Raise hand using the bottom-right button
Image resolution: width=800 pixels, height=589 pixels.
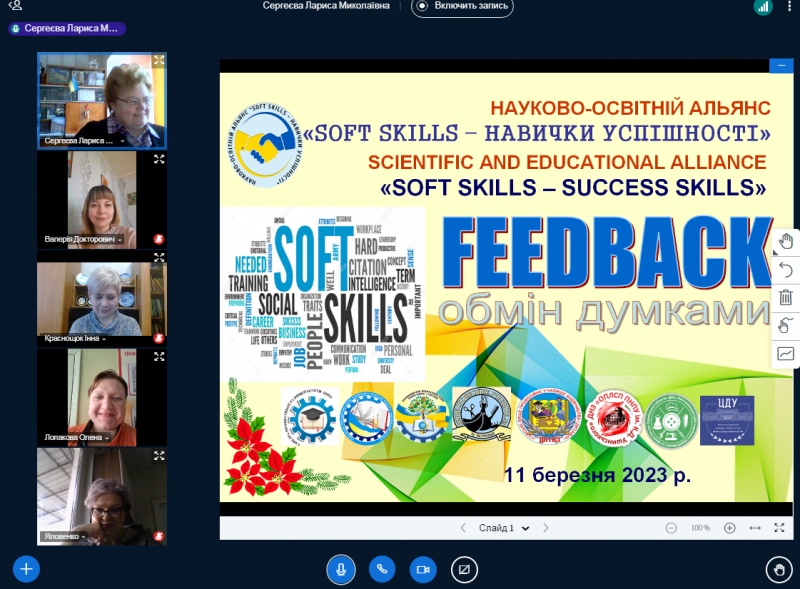(778, 569)
